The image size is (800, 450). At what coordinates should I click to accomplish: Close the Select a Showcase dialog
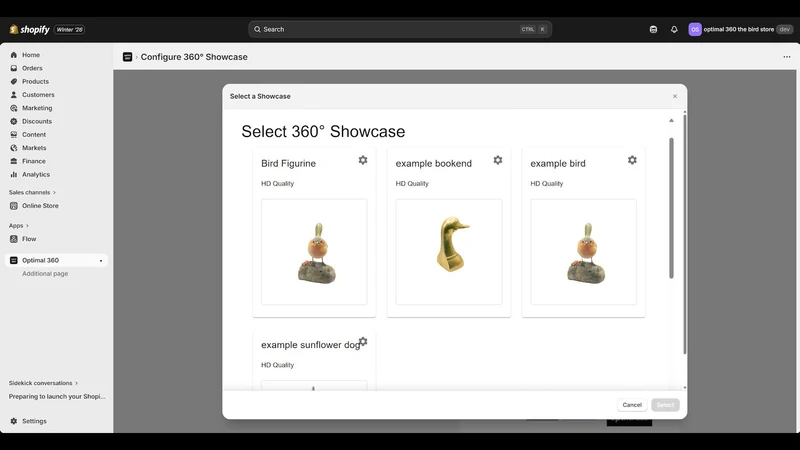[x=674, y=96]
